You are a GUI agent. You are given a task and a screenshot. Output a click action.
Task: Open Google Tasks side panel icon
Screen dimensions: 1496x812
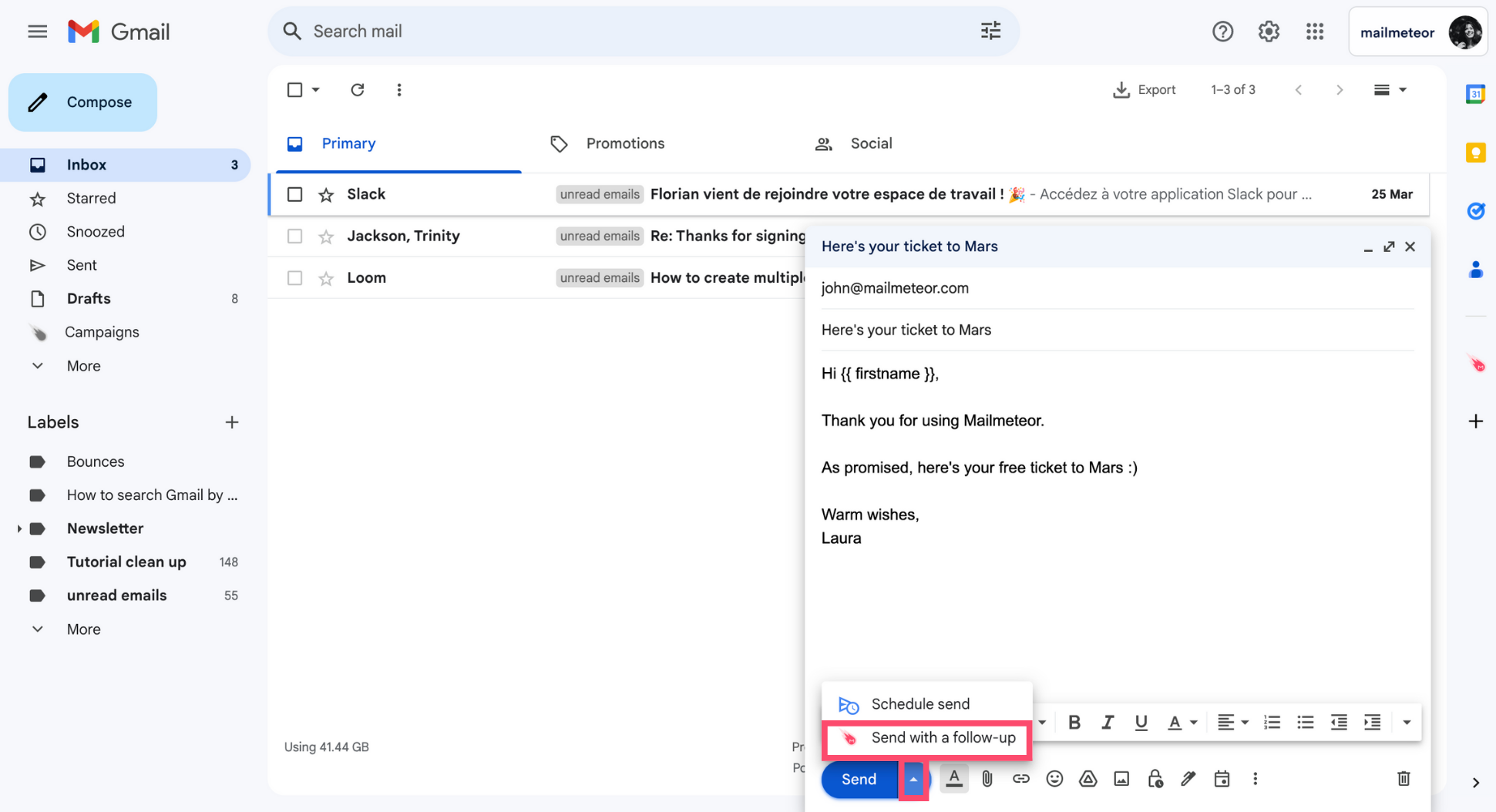point(1475,211)
